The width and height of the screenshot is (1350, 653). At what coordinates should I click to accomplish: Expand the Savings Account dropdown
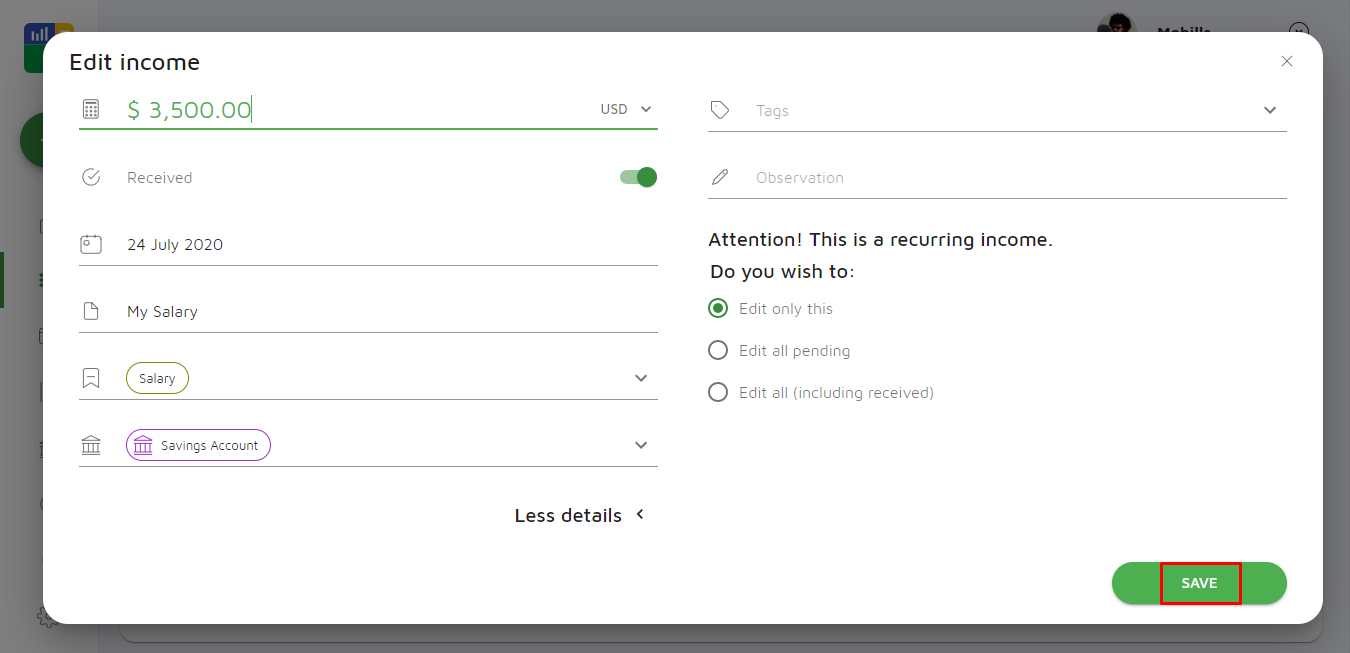(x=641, y=445)
